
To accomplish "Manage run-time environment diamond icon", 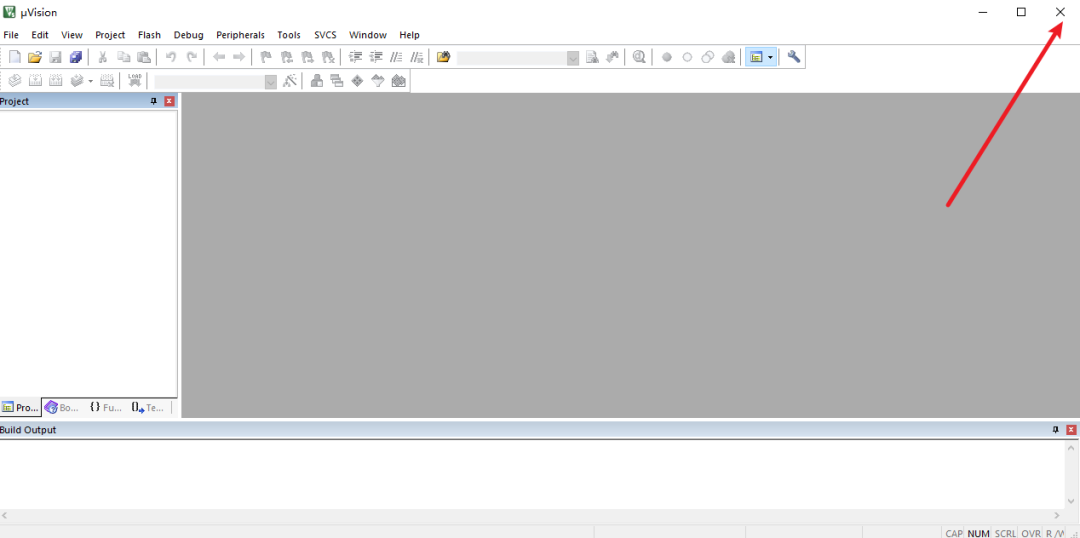I will point(357,81).
